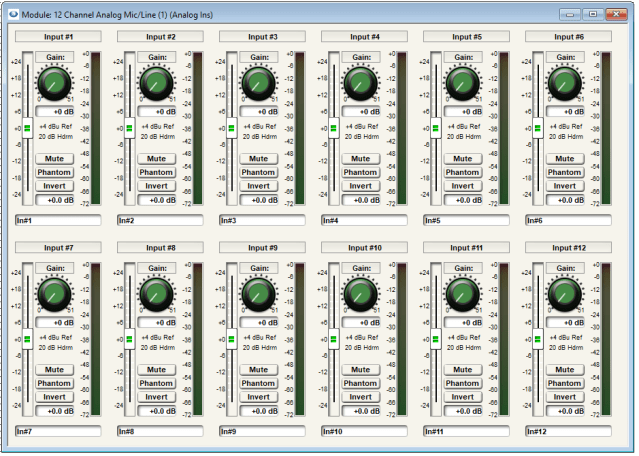The height and width of the screenshot is (456, 639).
Task: Click the gain dB value field on Input #7
Action: (x=56, y=323)
